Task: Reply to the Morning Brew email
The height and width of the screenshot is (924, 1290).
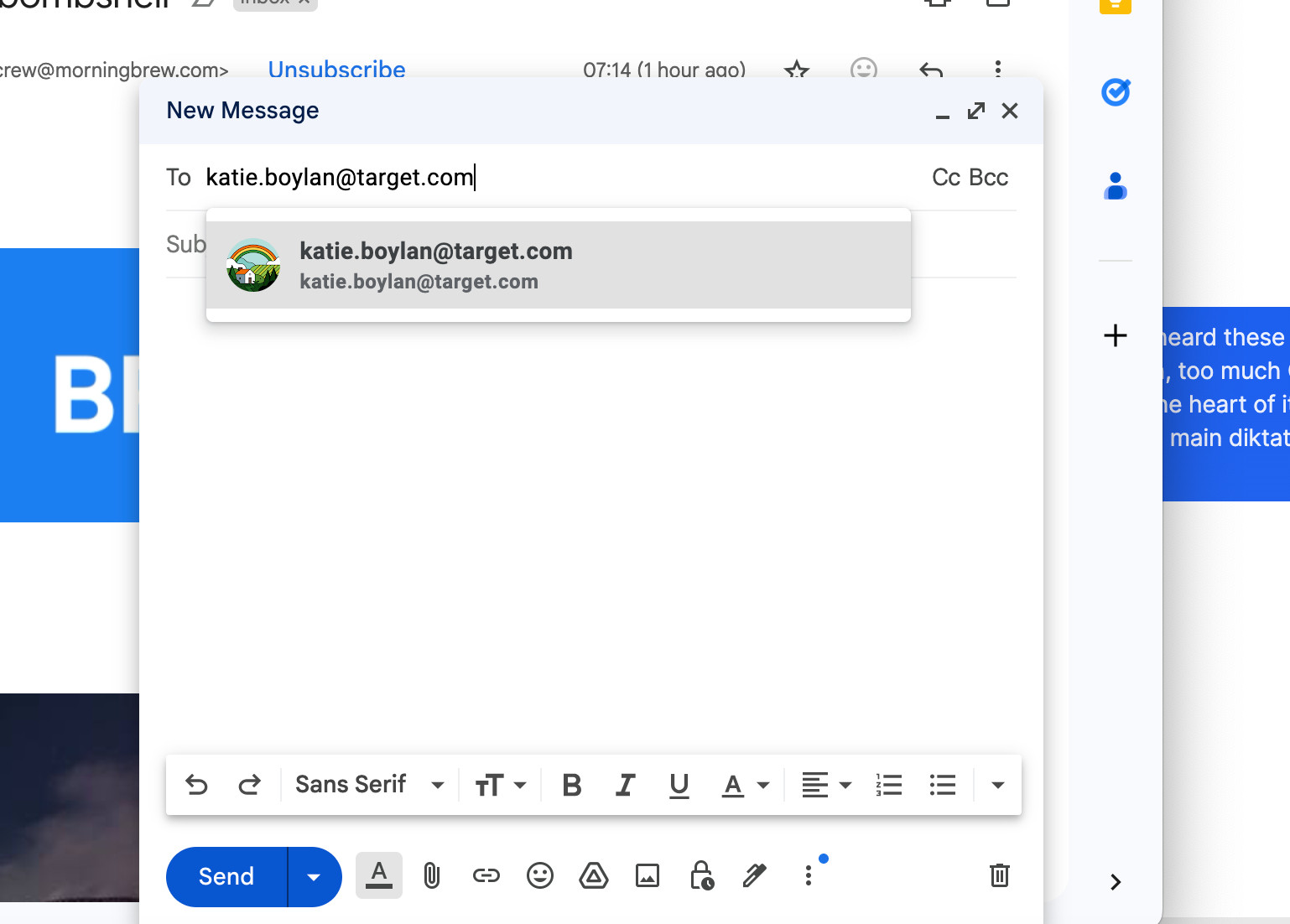Action: coord(931,70)
